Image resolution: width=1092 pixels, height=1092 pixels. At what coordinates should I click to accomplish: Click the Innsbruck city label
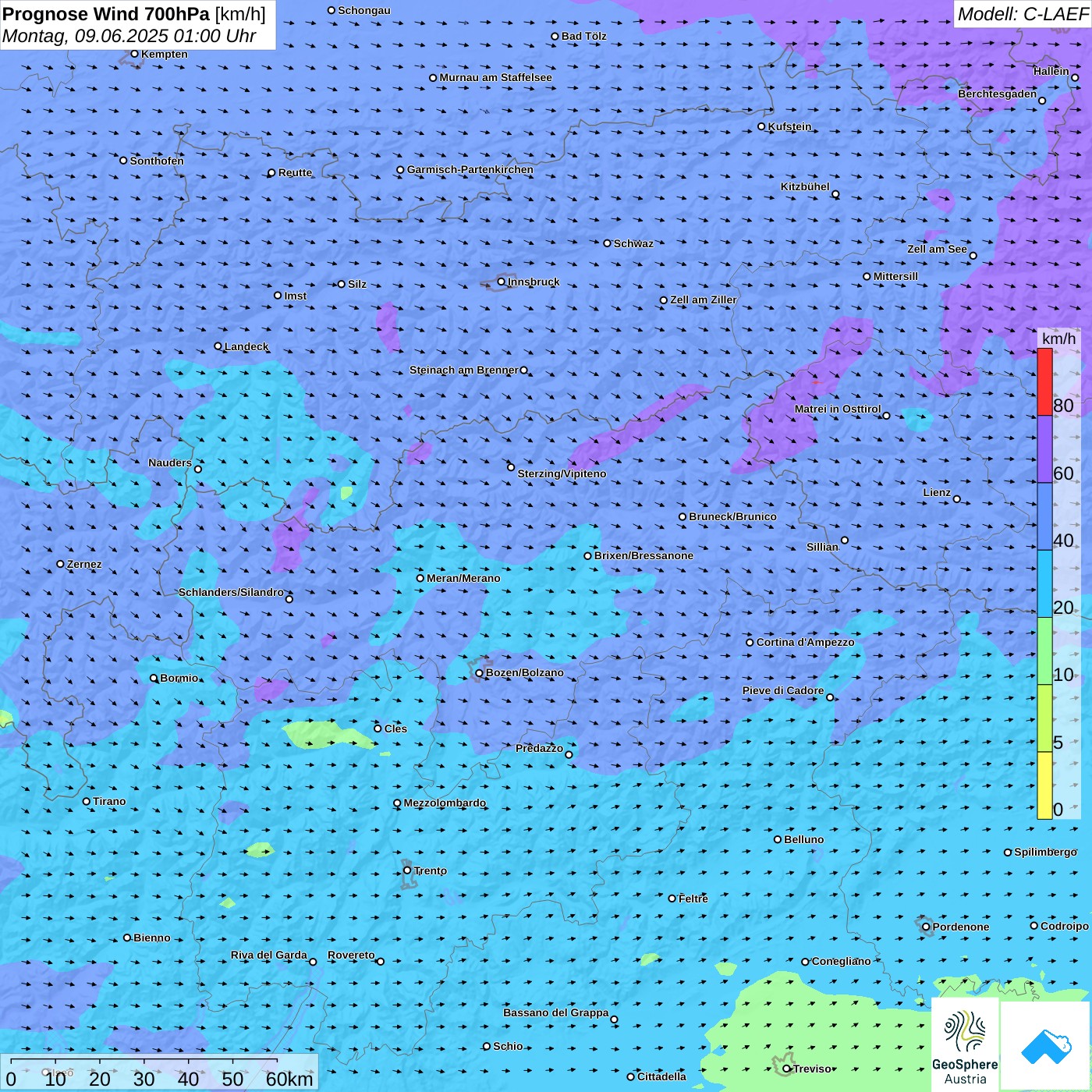click(x=534, y=282)
